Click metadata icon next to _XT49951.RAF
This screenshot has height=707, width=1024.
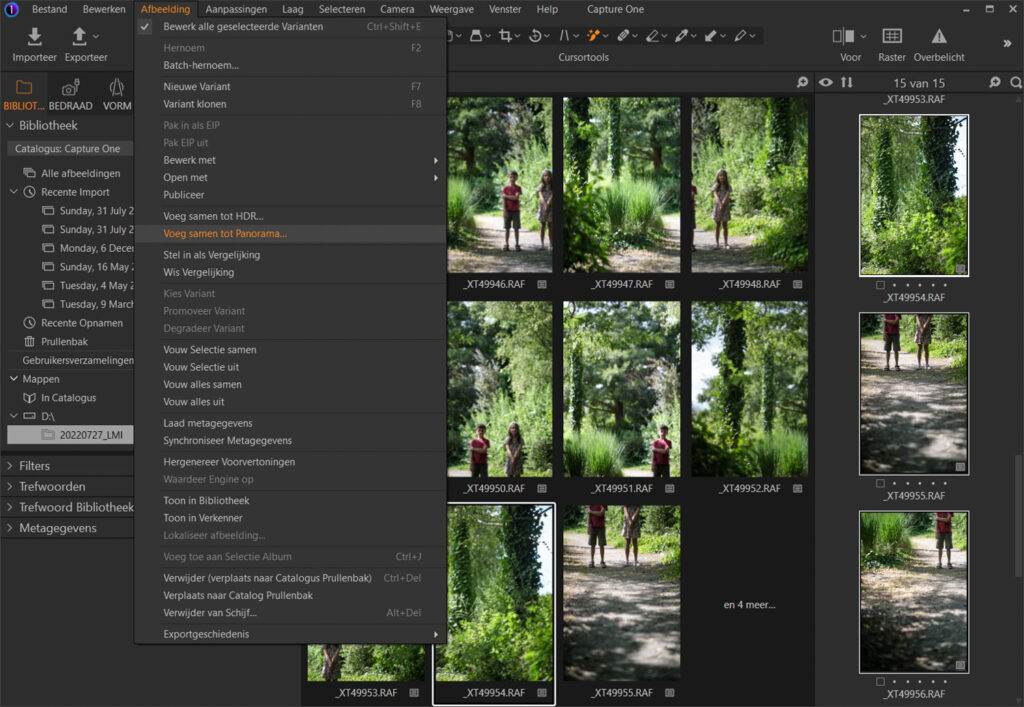click(669, 488)
